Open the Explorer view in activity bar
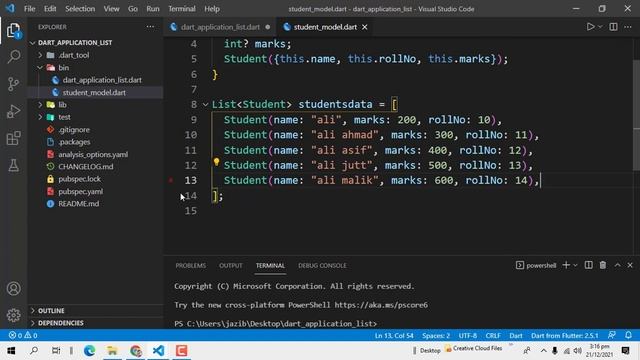 point(13,30)
